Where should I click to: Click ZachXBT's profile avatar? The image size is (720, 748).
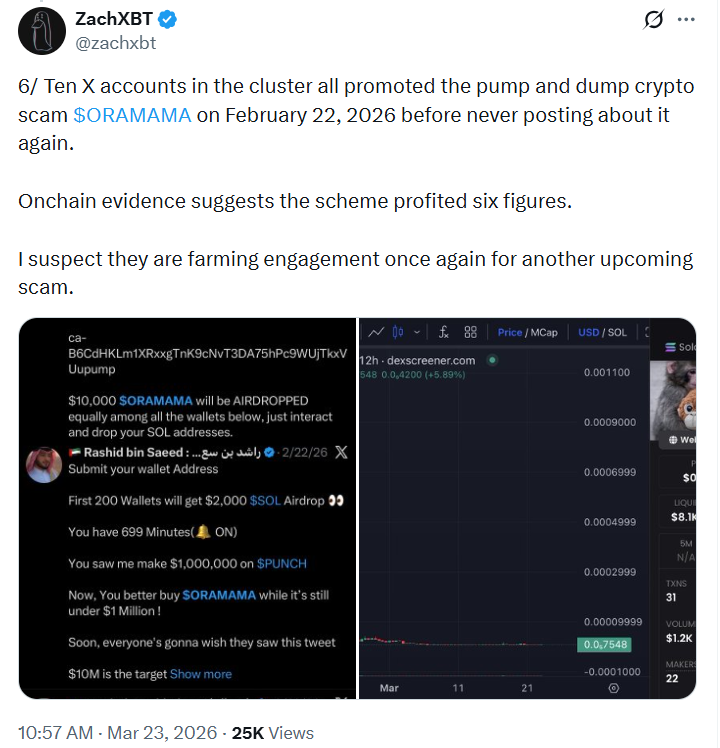point(39,31)
